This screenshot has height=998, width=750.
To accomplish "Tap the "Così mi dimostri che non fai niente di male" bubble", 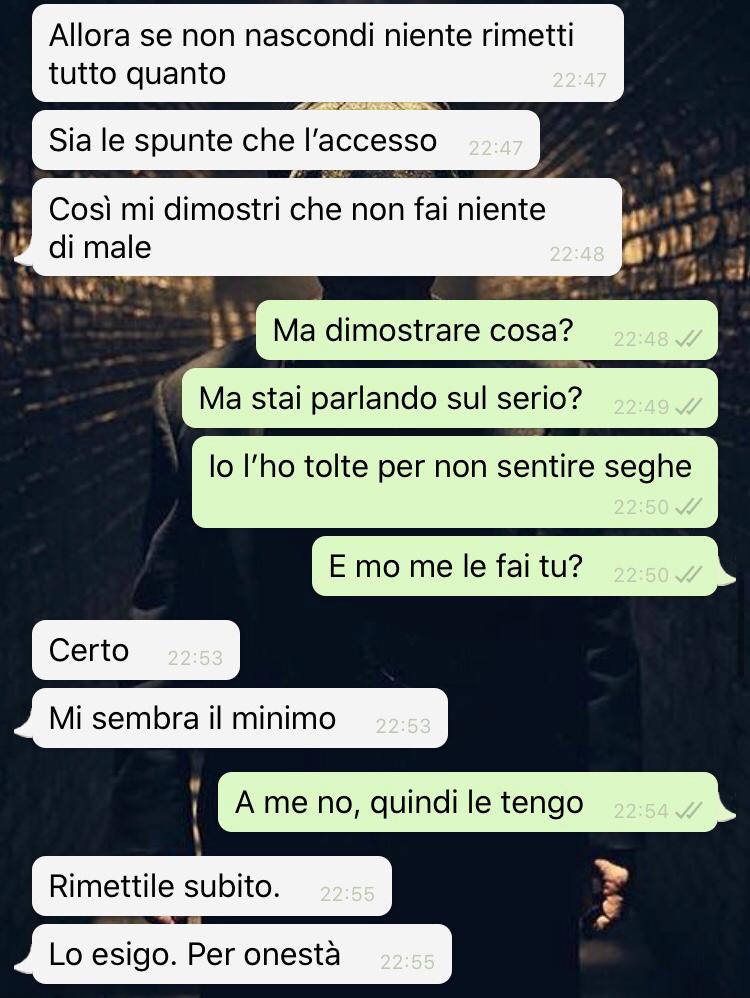I will [327, 227].
